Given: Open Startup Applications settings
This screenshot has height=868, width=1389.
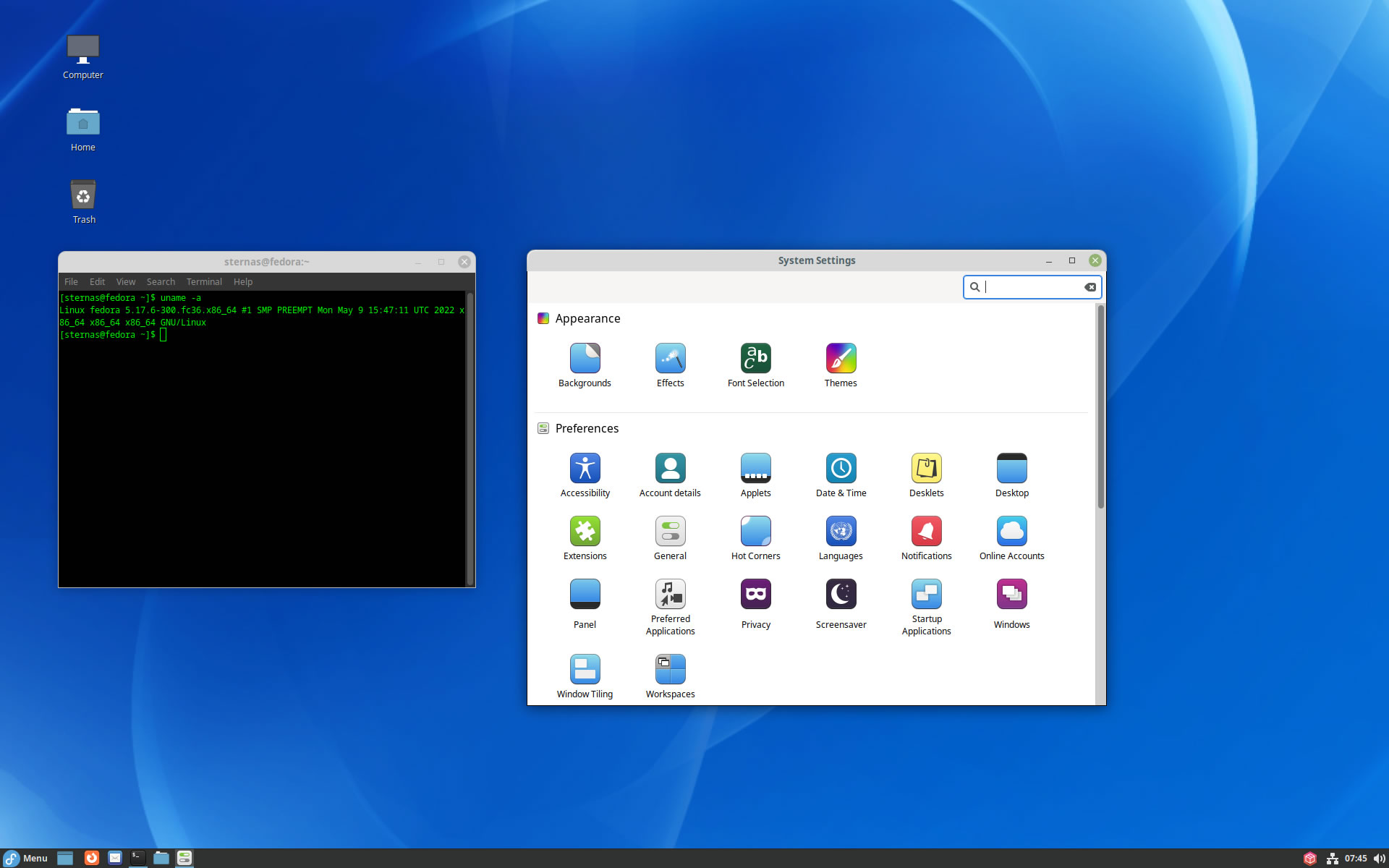Looking at the screenshot, I should point(926,607).
